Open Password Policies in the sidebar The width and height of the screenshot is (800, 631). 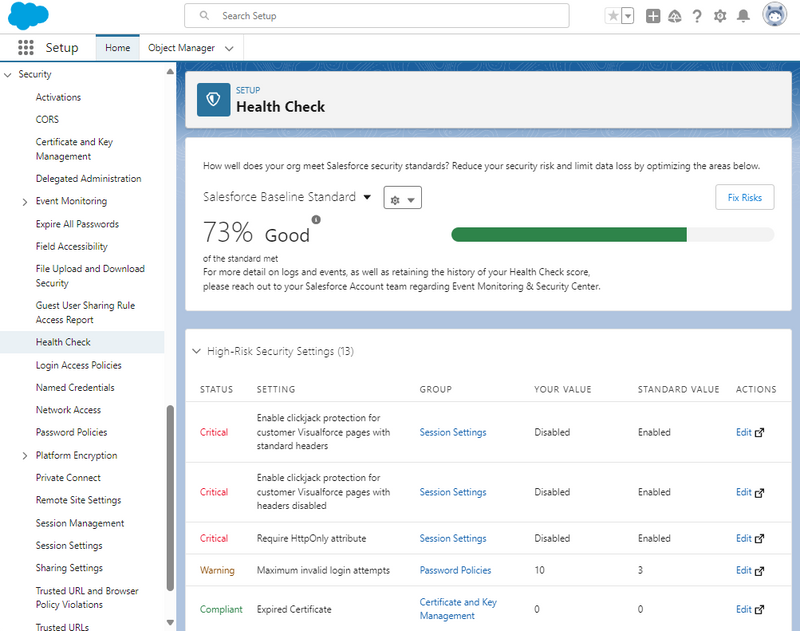tap(71, 432)
